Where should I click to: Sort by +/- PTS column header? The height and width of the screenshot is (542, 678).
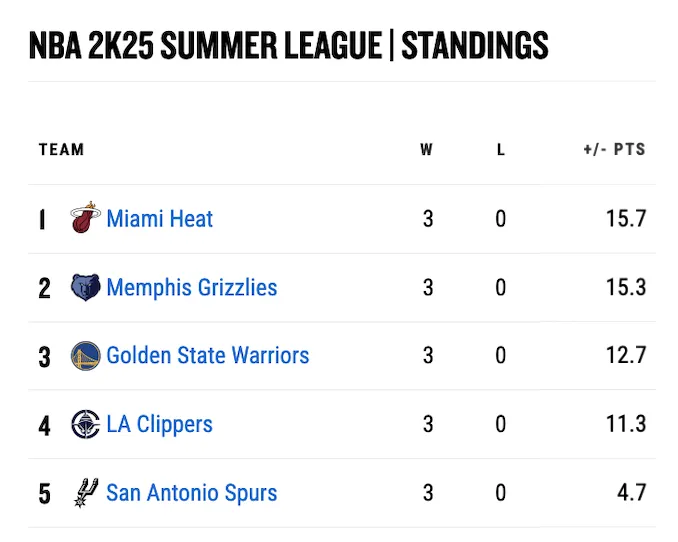tap(614, 150)
